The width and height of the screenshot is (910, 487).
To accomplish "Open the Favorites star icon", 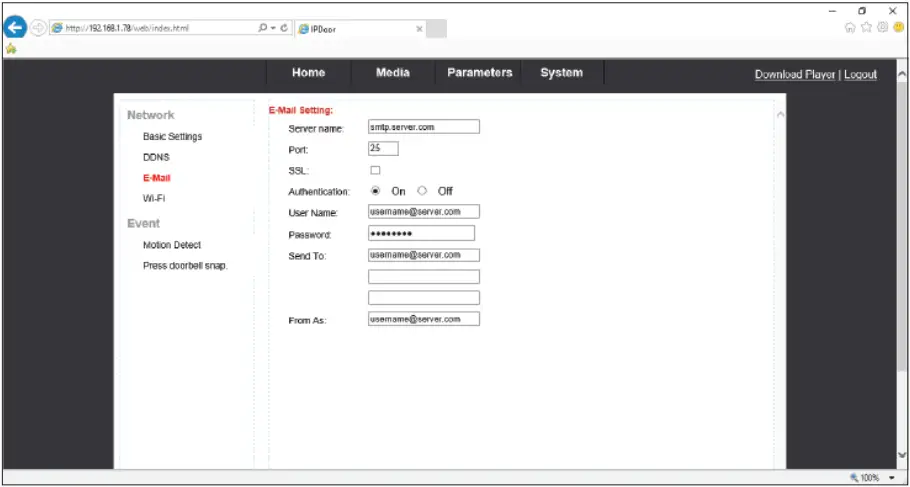I will click(x=866, y=27).
